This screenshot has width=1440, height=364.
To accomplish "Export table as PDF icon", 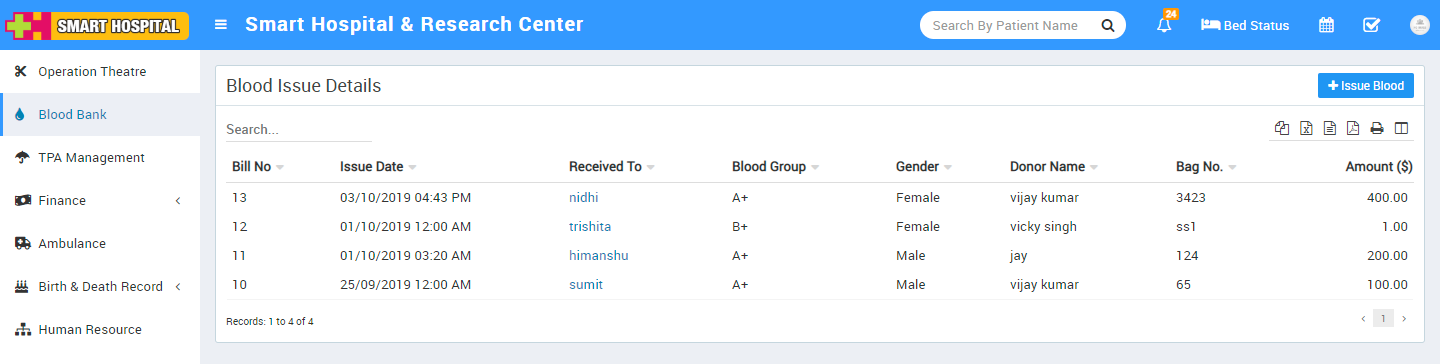I will 1353,128.
